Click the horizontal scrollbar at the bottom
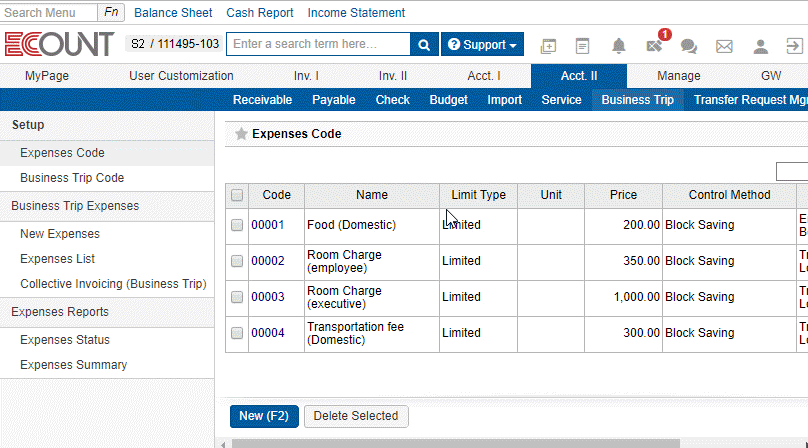Viewport: 808px width, 448px height. (450, 442)
